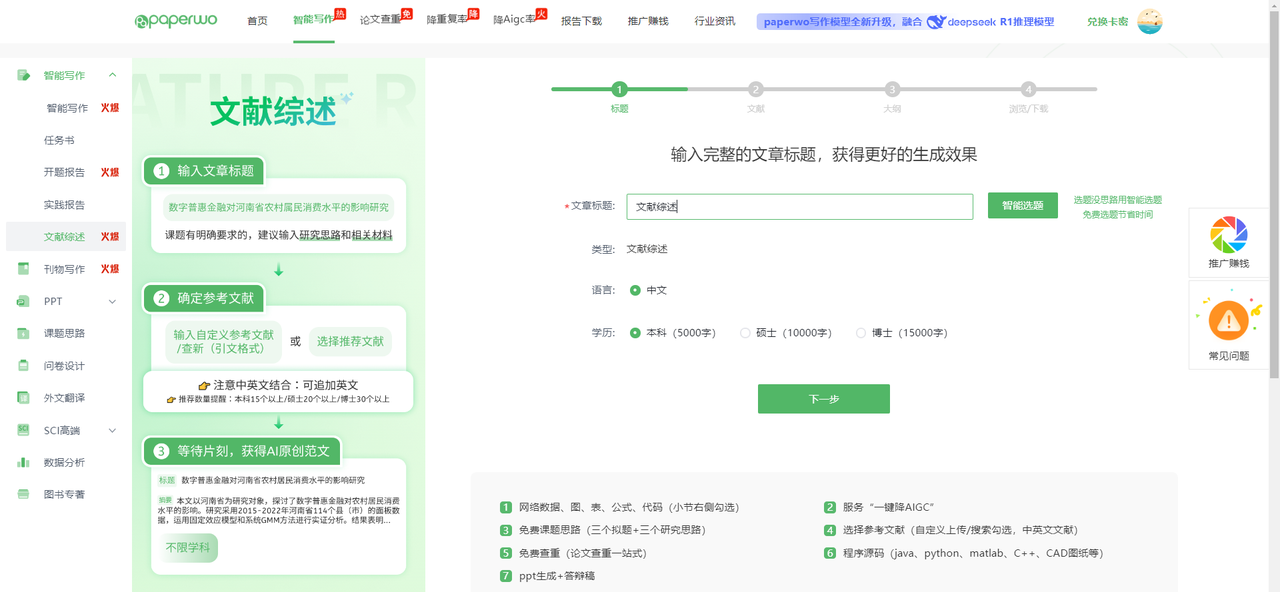This screenshot has width=1280, height=592.
Task: Click the 常见问题 orange warning icon
Action: pyautogui.click(x=1228, y=320)
